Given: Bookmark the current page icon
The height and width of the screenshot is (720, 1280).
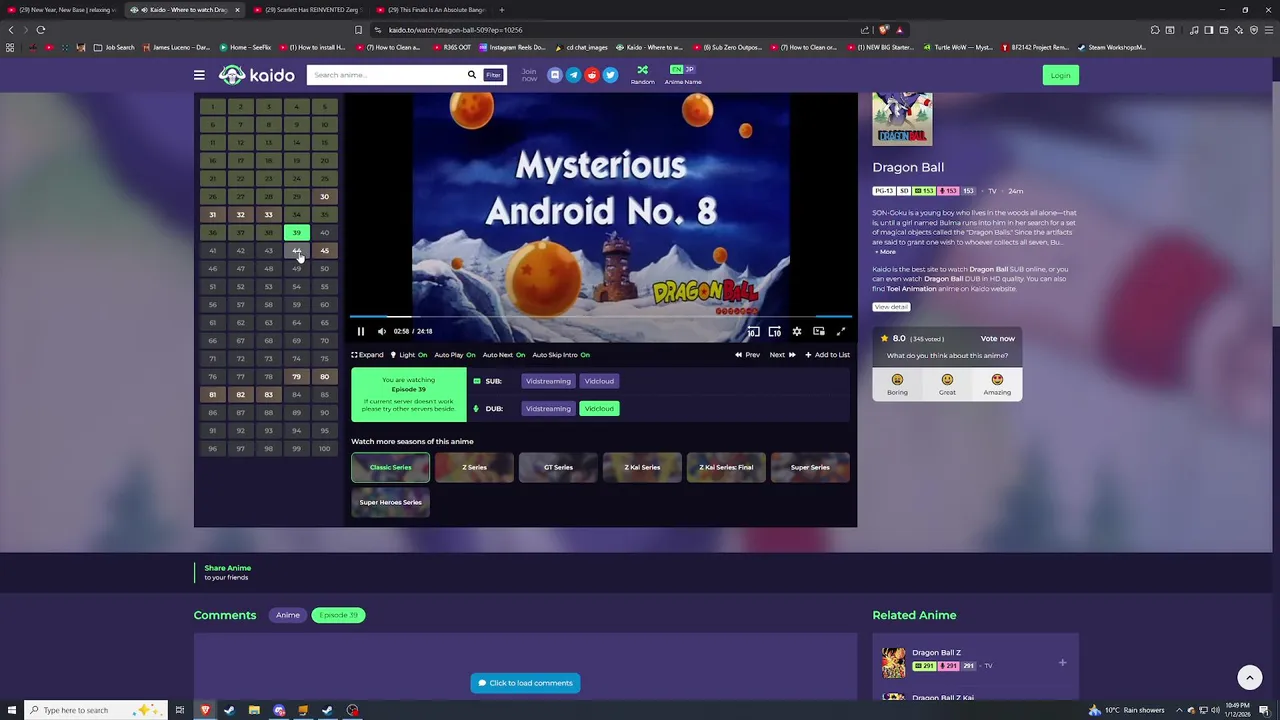Looking at the screenshot, I should [358, 29].
